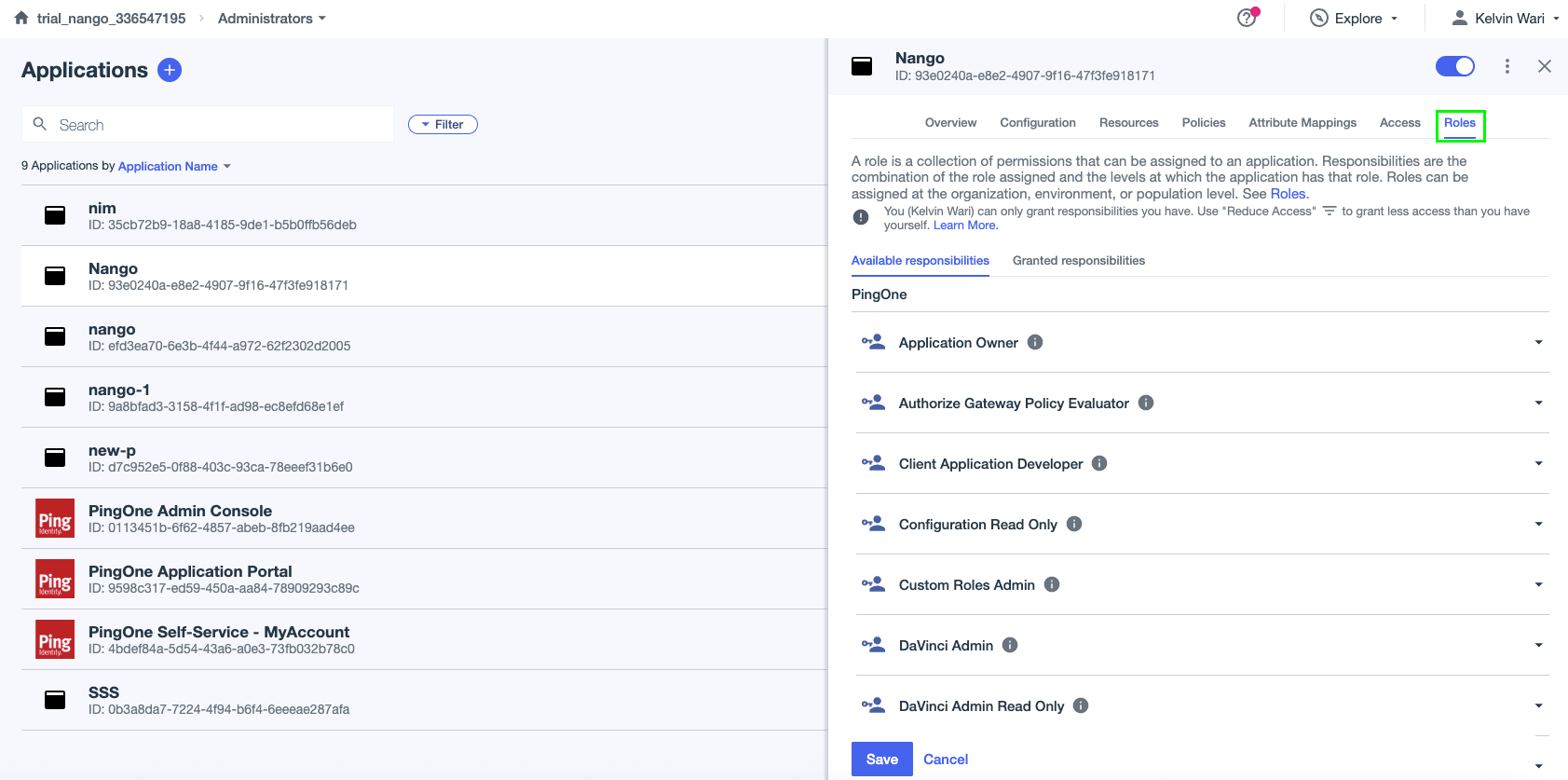
Task: Expand the DaVinci Admin role
Action: (x=1539, y=645)
